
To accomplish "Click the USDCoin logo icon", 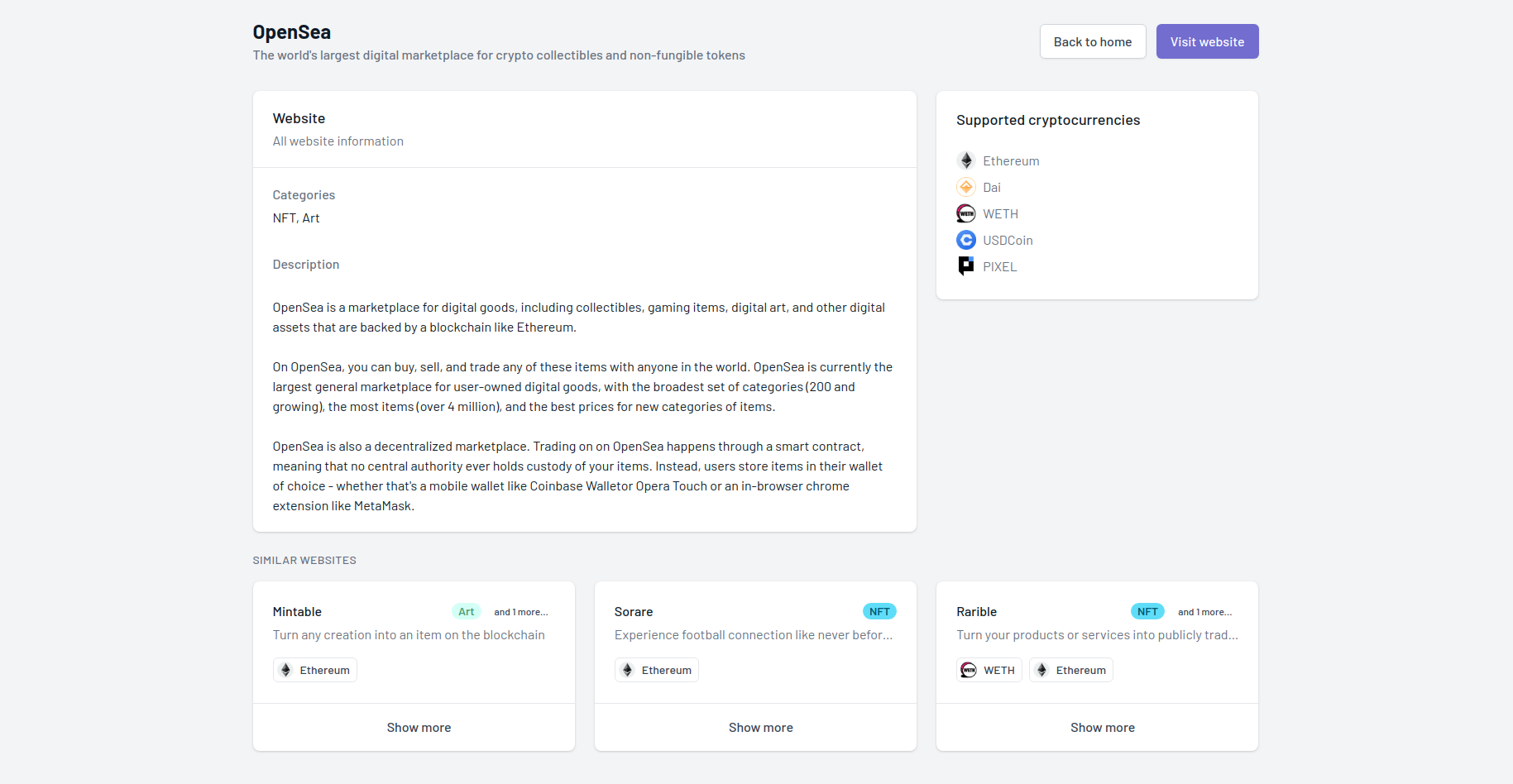I will [965, 239].
